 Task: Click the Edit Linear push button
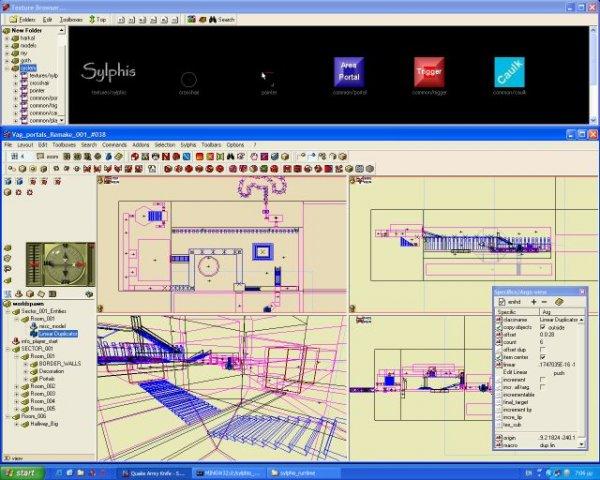(x=559, y=372)
